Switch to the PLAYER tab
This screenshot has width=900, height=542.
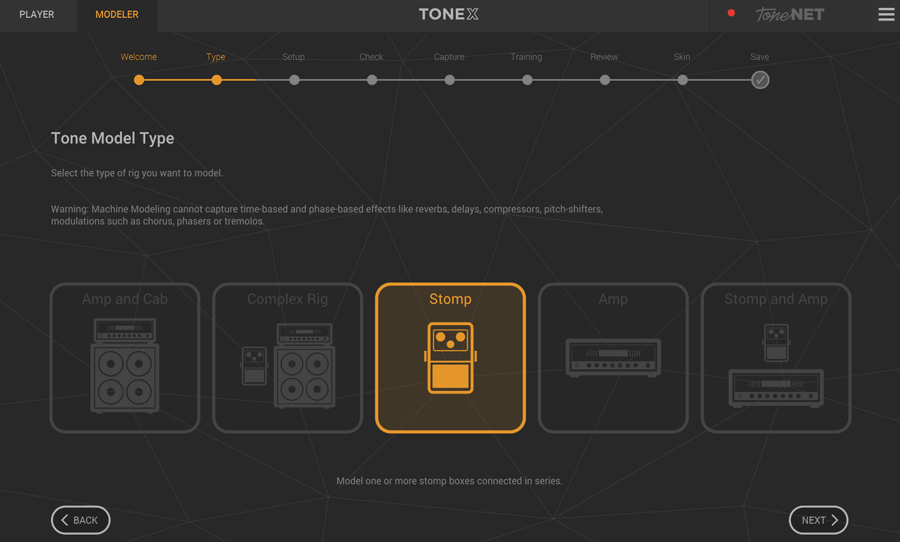pos(37,14)
